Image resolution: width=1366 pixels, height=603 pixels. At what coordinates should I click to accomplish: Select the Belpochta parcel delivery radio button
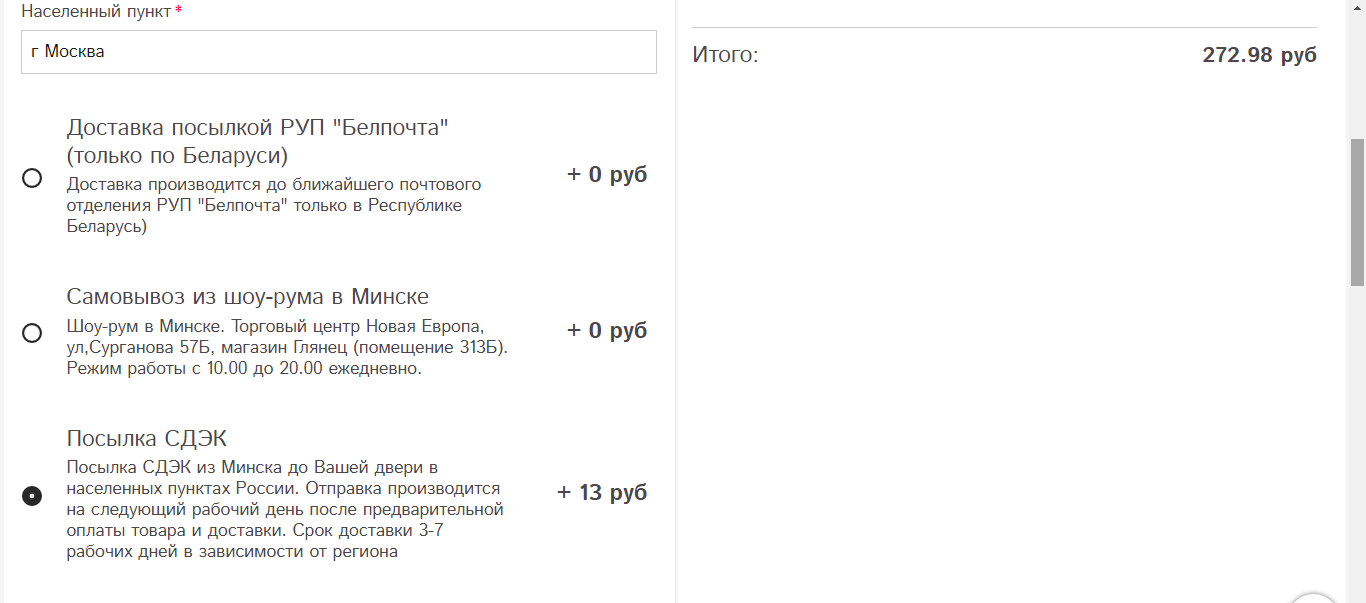click(32, 178)
